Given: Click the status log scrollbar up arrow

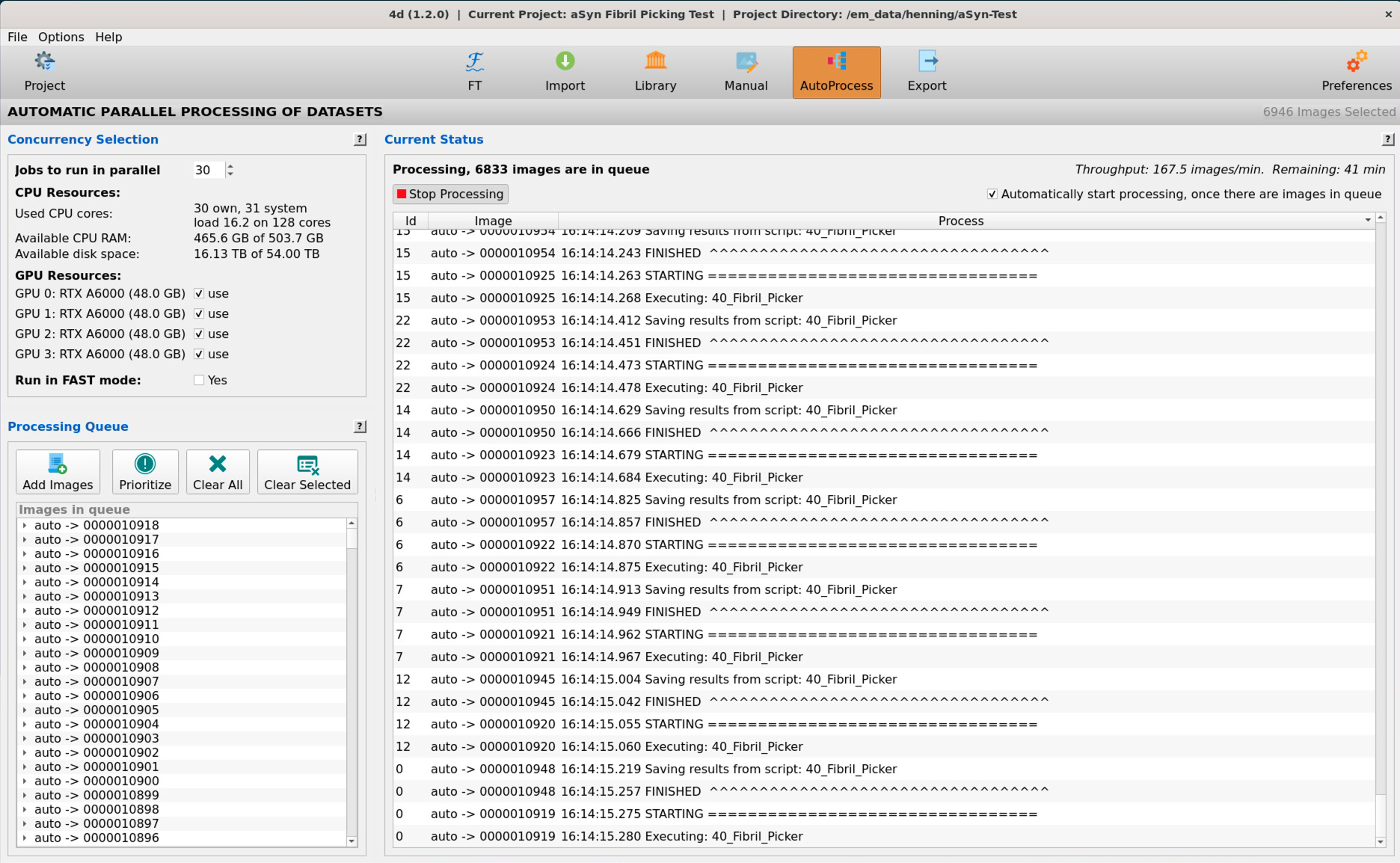Looking at the screenshot, I should coord(1381,218).
